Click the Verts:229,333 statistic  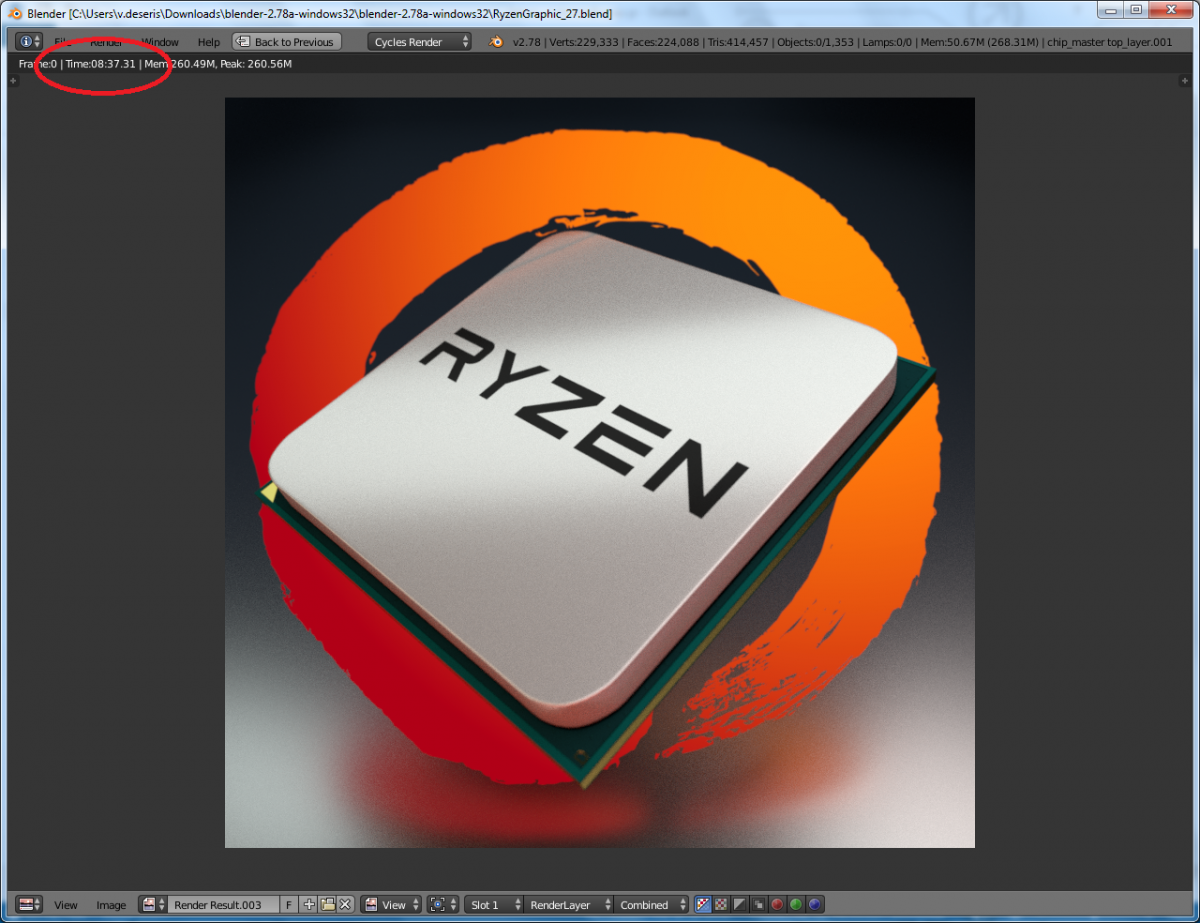click(583, 42)
